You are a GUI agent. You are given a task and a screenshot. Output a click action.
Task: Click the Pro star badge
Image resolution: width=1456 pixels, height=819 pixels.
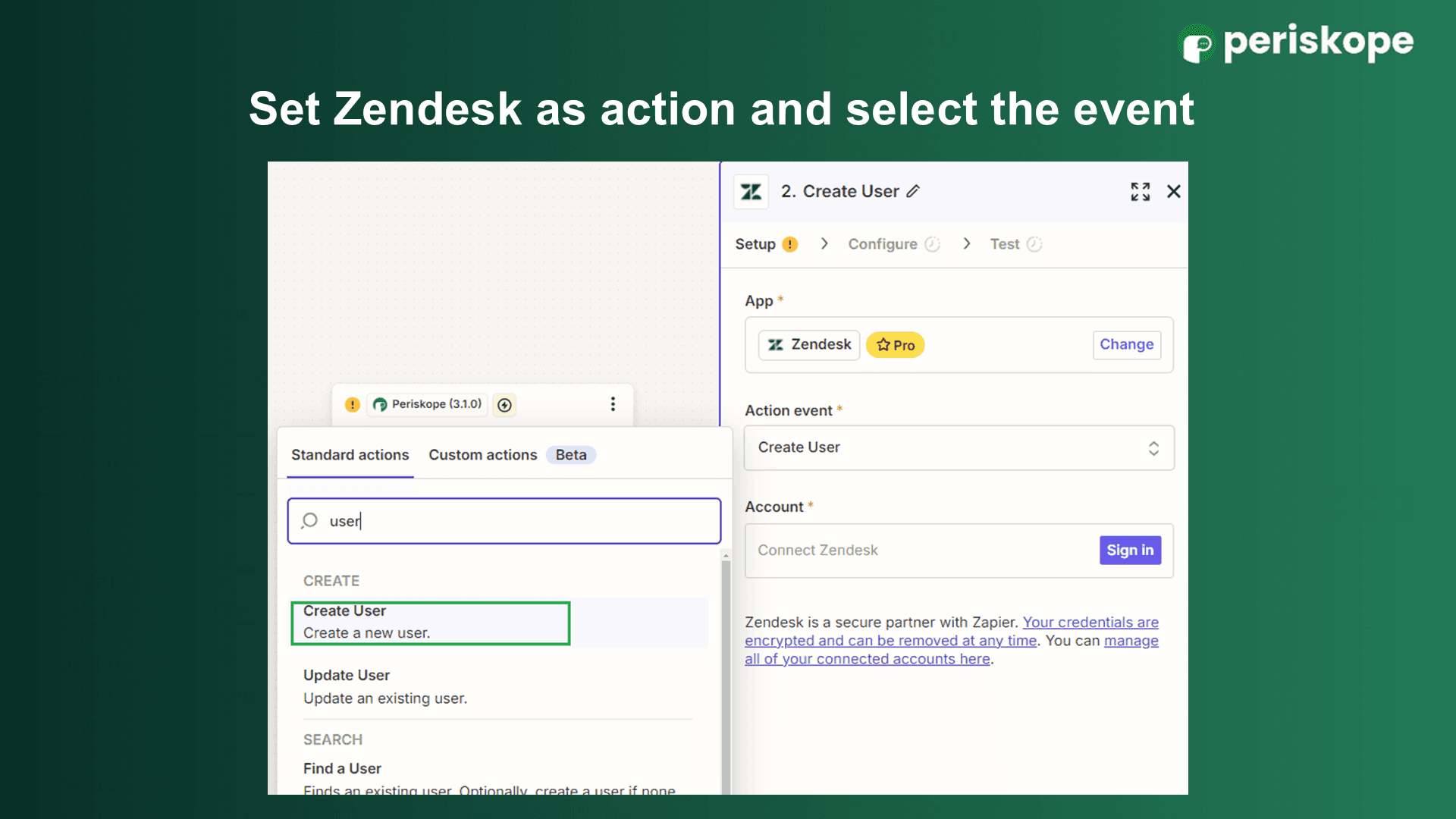[895, 345]
